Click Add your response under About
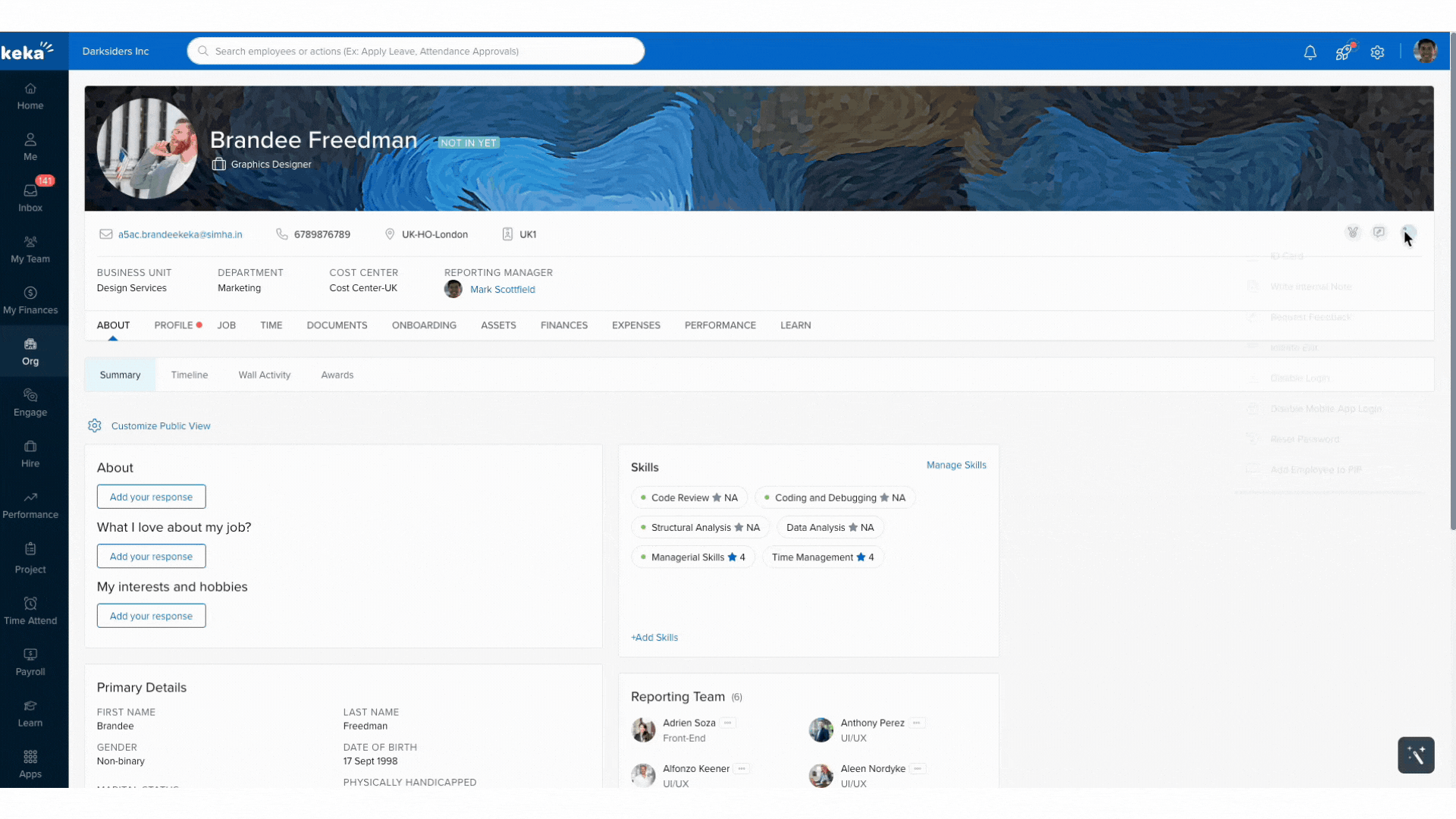This screenshot has height=819, width=1456. [x=151, y=497]
